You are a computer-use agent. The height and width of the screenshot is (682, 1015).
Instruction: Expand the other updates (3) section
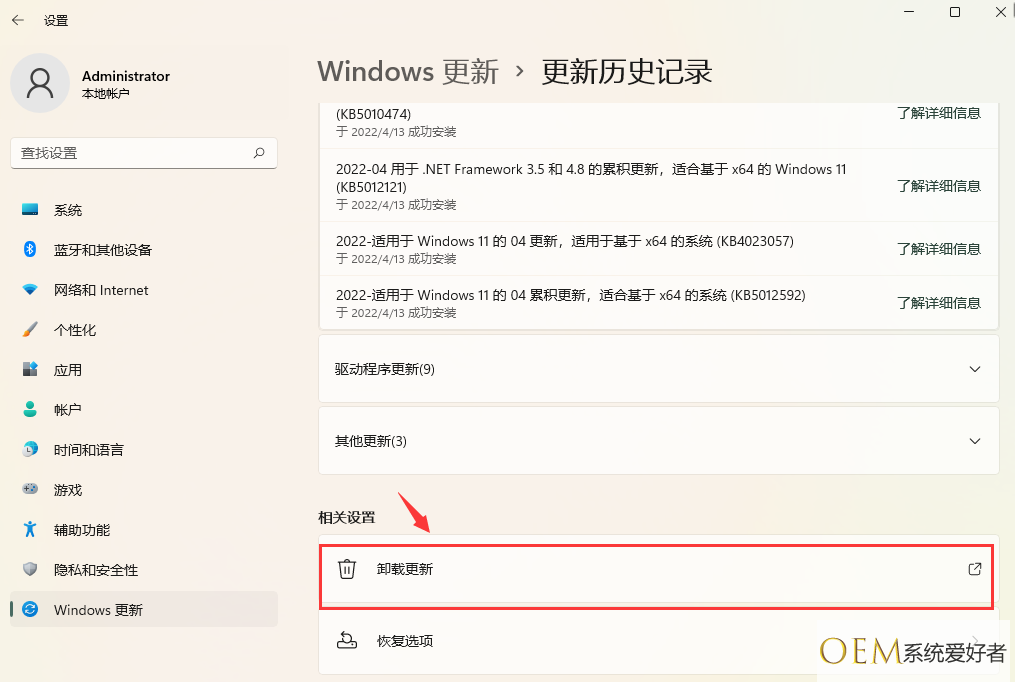(x=975, y=441)
